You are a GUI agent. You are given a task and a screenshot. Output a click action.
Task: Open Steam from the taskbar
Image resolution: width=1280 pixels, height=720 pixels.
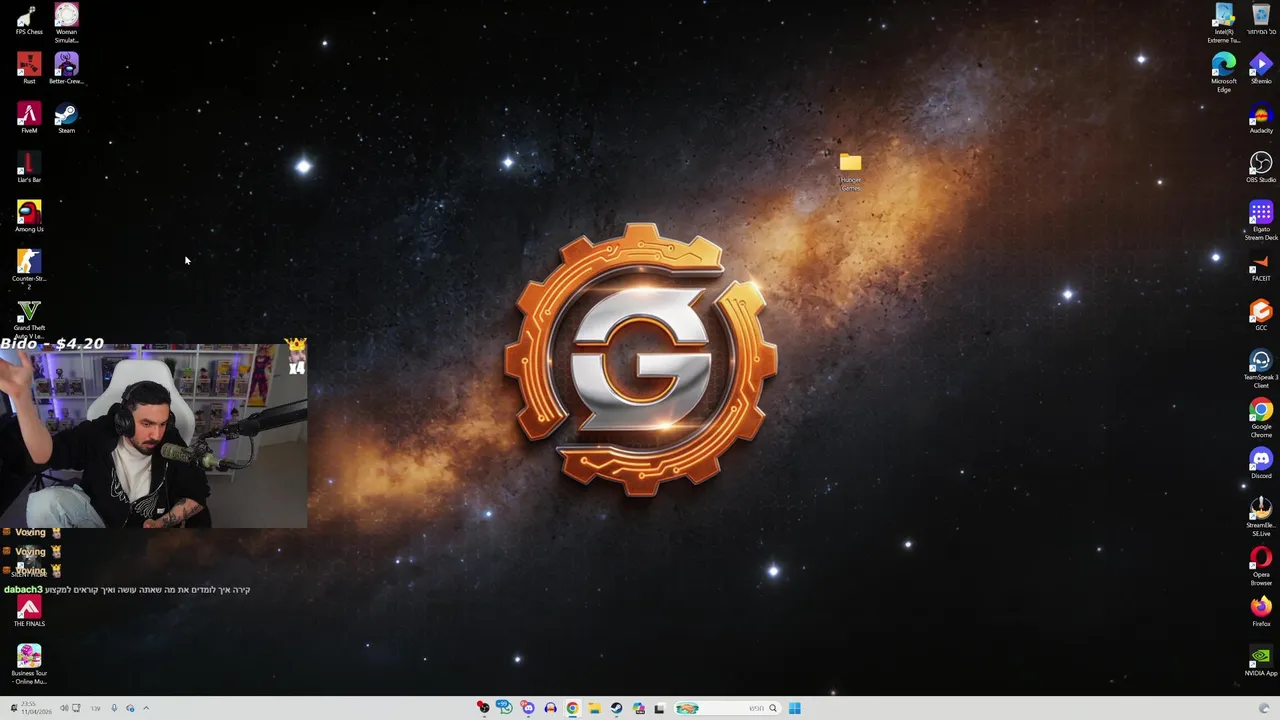pyautogui.click(x=616, y=708)
